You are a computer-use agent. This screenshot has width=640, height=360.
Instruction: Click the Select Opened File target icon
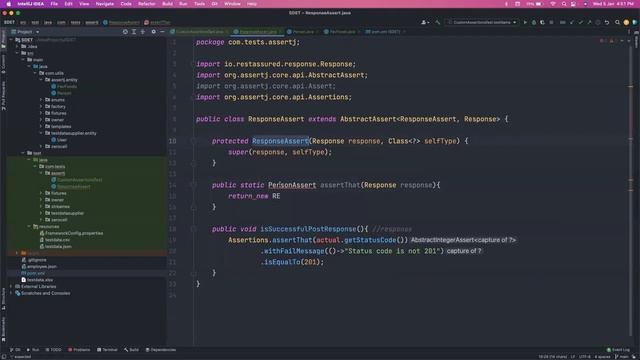coord(125,32)
